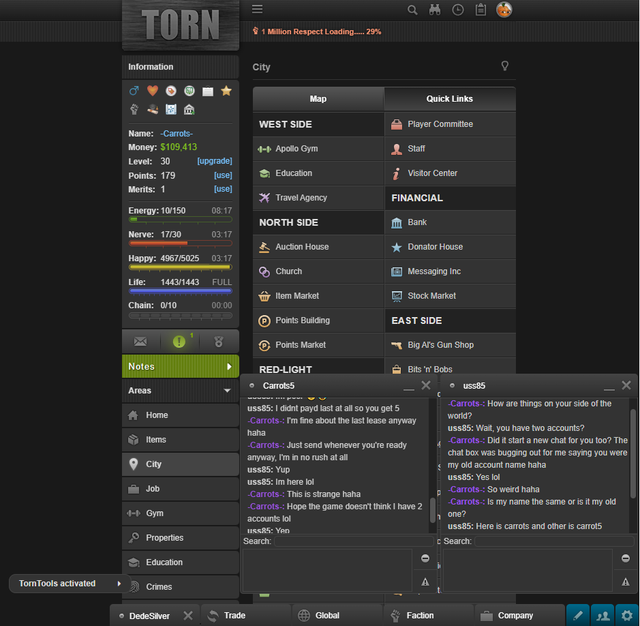The width and height of the screenshot is (640, 626).
Task: Open Bank quick link
Action: (451, 222)
